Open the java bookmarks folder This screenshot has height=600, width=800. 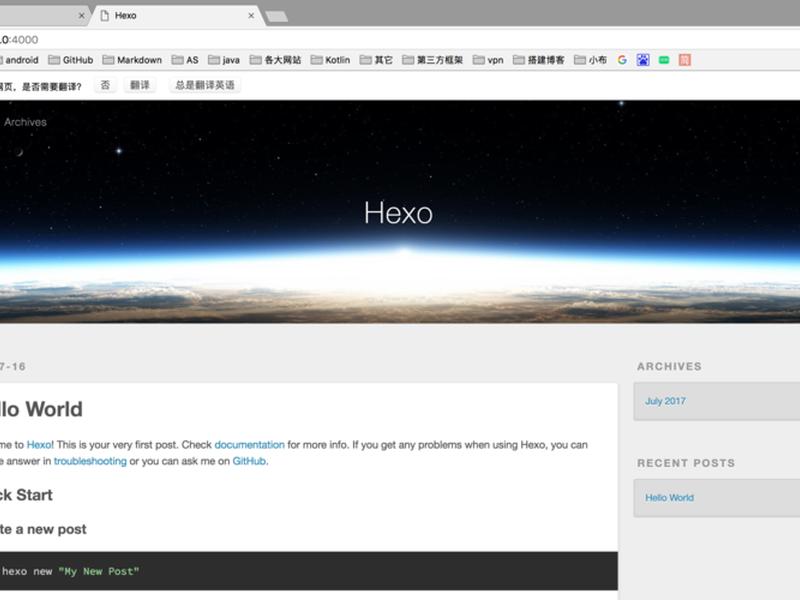224,60
